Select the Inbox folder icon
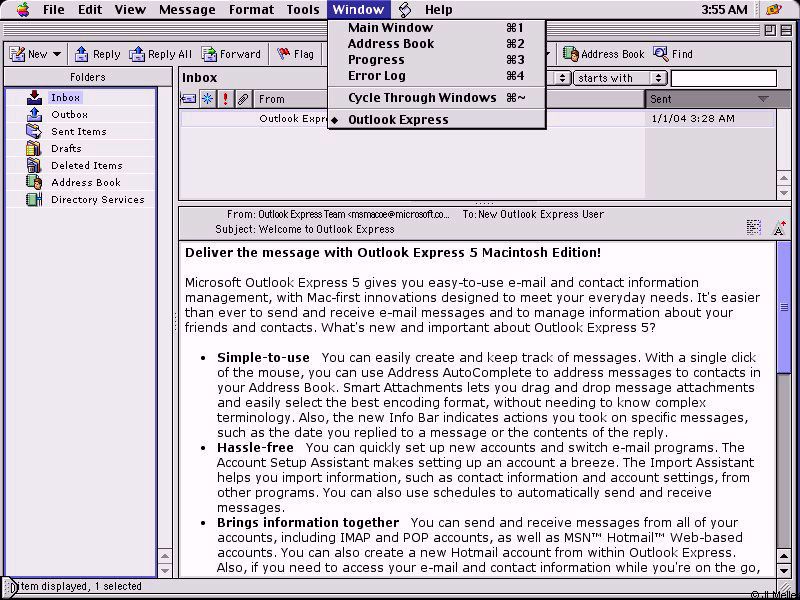 pos(34,97)
